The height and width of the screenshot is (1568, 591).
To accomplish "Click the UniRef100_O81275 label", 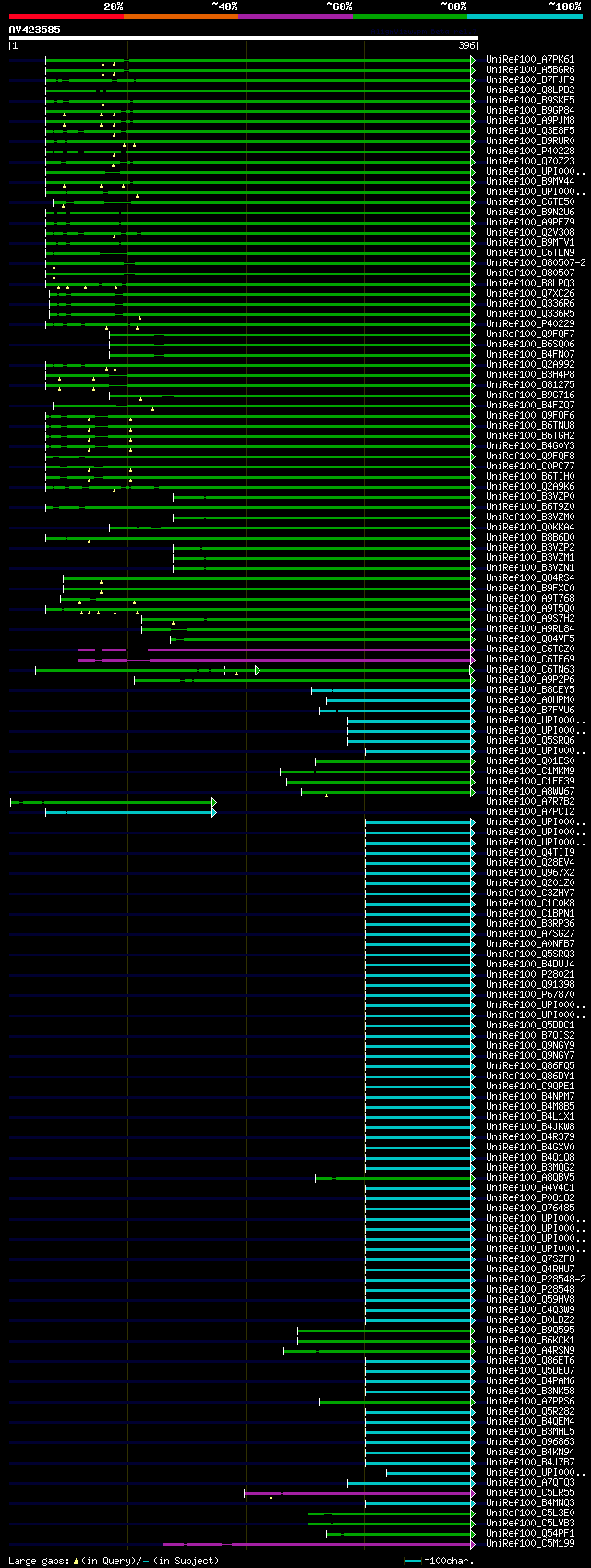I will click(530, 385).
